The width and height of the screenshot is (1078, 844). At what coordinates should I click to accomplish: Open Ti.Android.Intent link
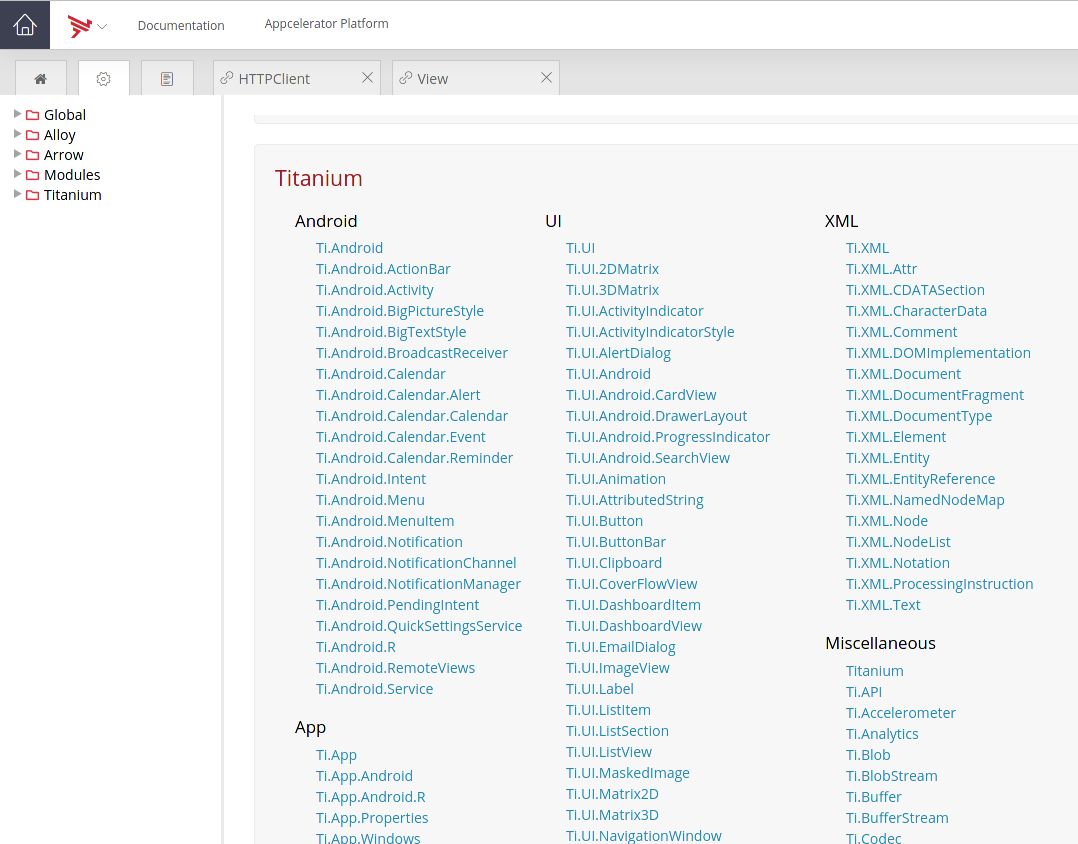(371, 478)
